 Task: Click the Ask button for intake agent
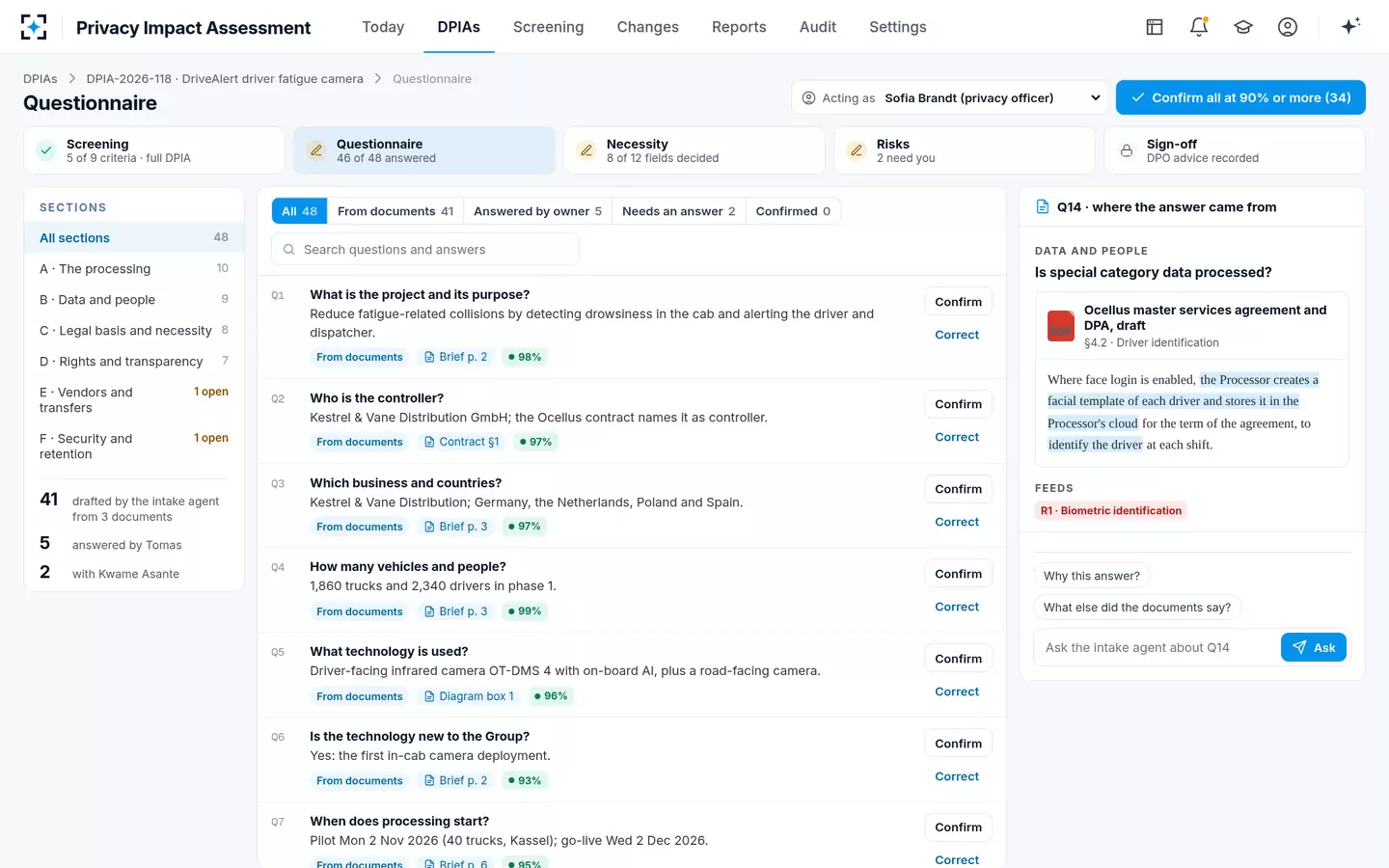[1314, 647]
